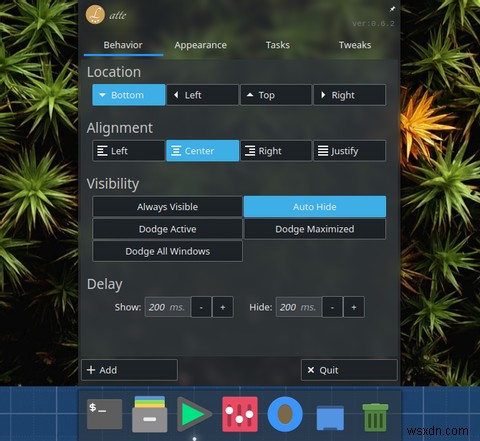Align dock to the Left
480x441 pixels.
pyautogui.click(x=129, y=151)
